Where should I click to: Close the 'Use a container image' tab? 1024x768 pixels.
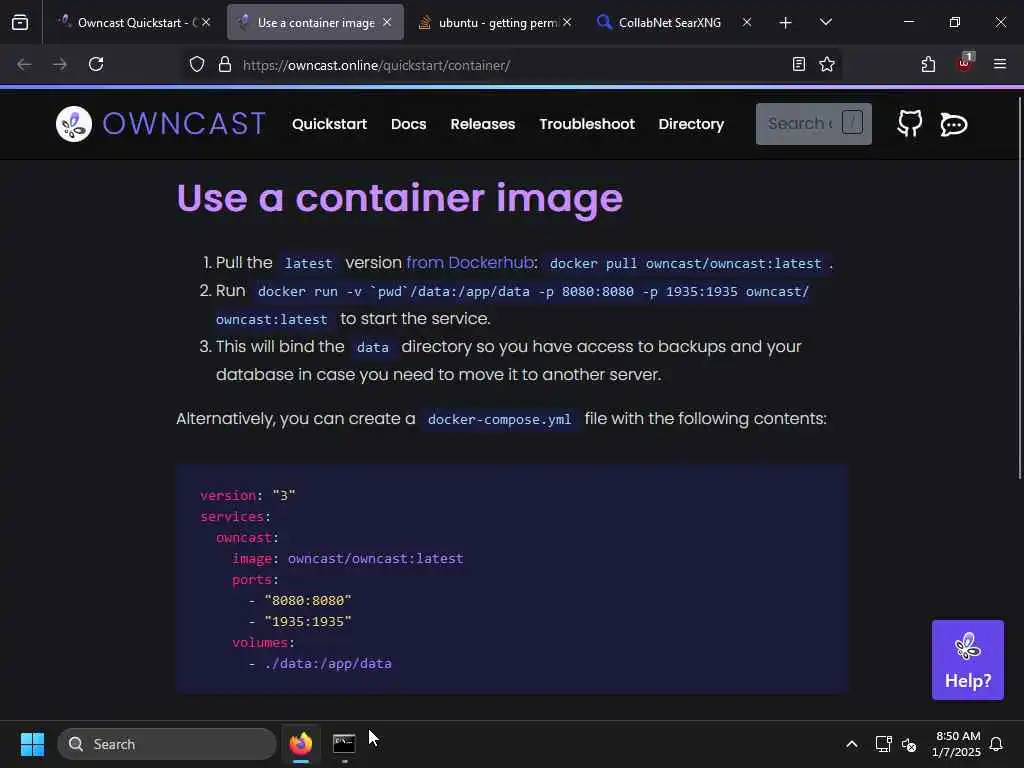coord(387,22)
